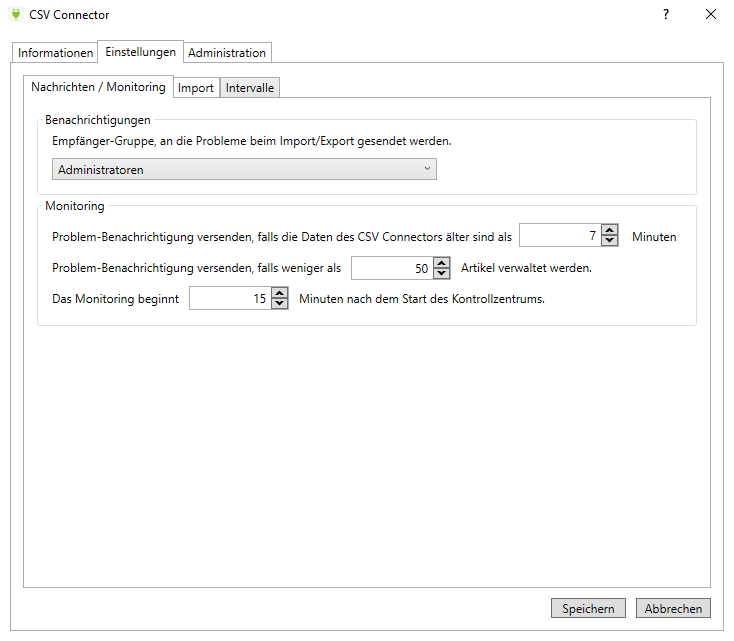Click the help question mark button

click(666, 15)
